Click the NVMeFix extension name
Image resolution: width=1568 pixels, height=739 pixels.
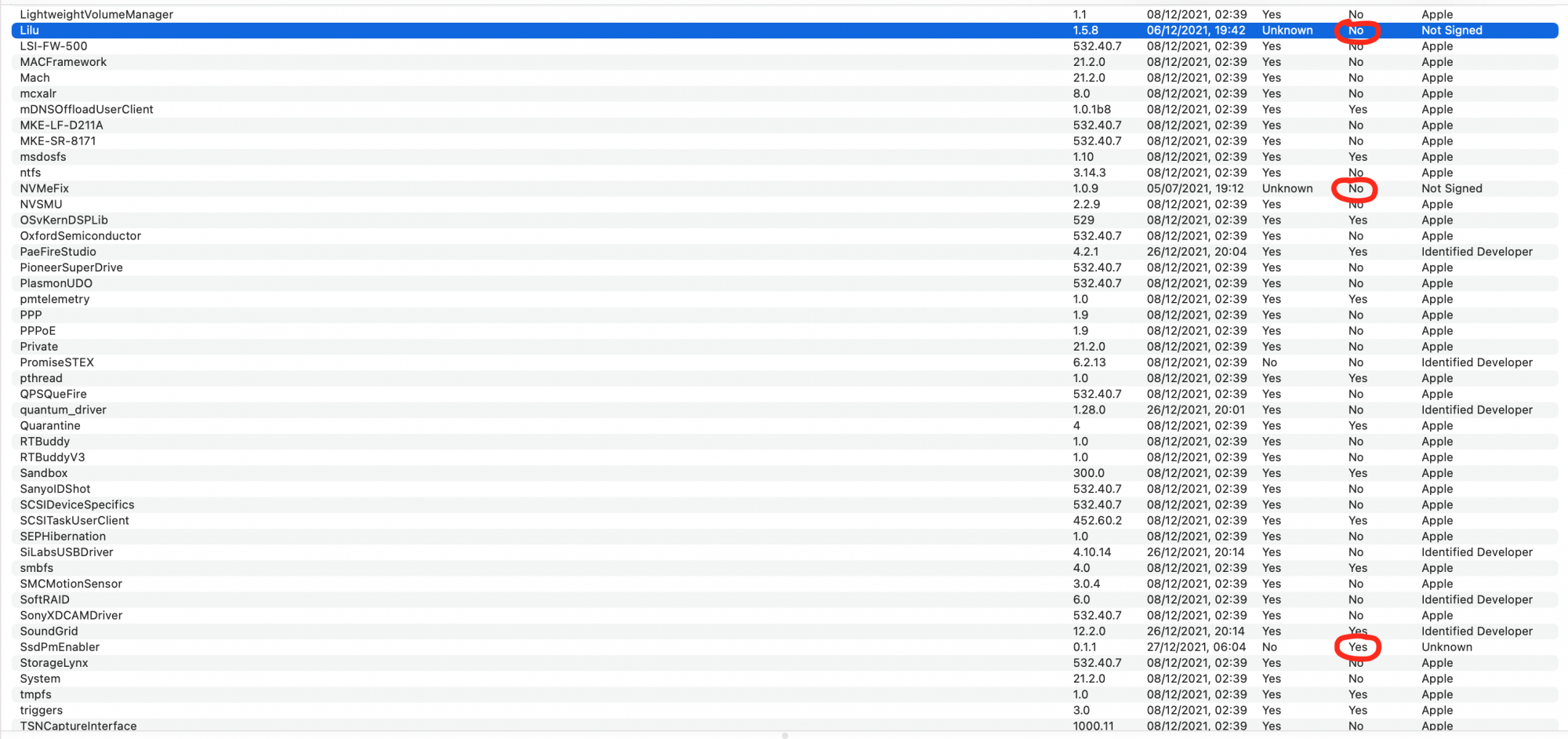coord(45,188)
